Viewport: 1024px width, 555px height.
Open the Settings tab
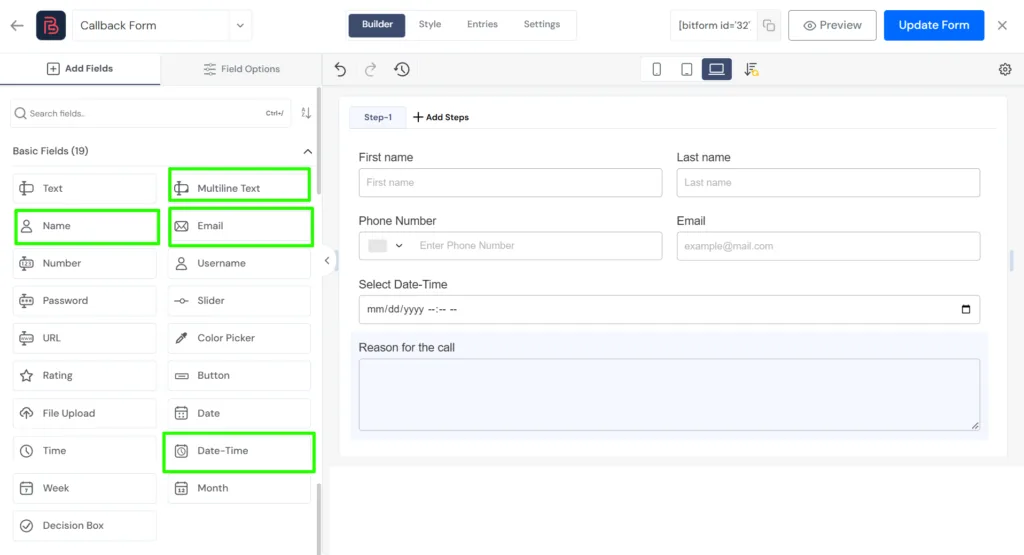click(541, 24)
